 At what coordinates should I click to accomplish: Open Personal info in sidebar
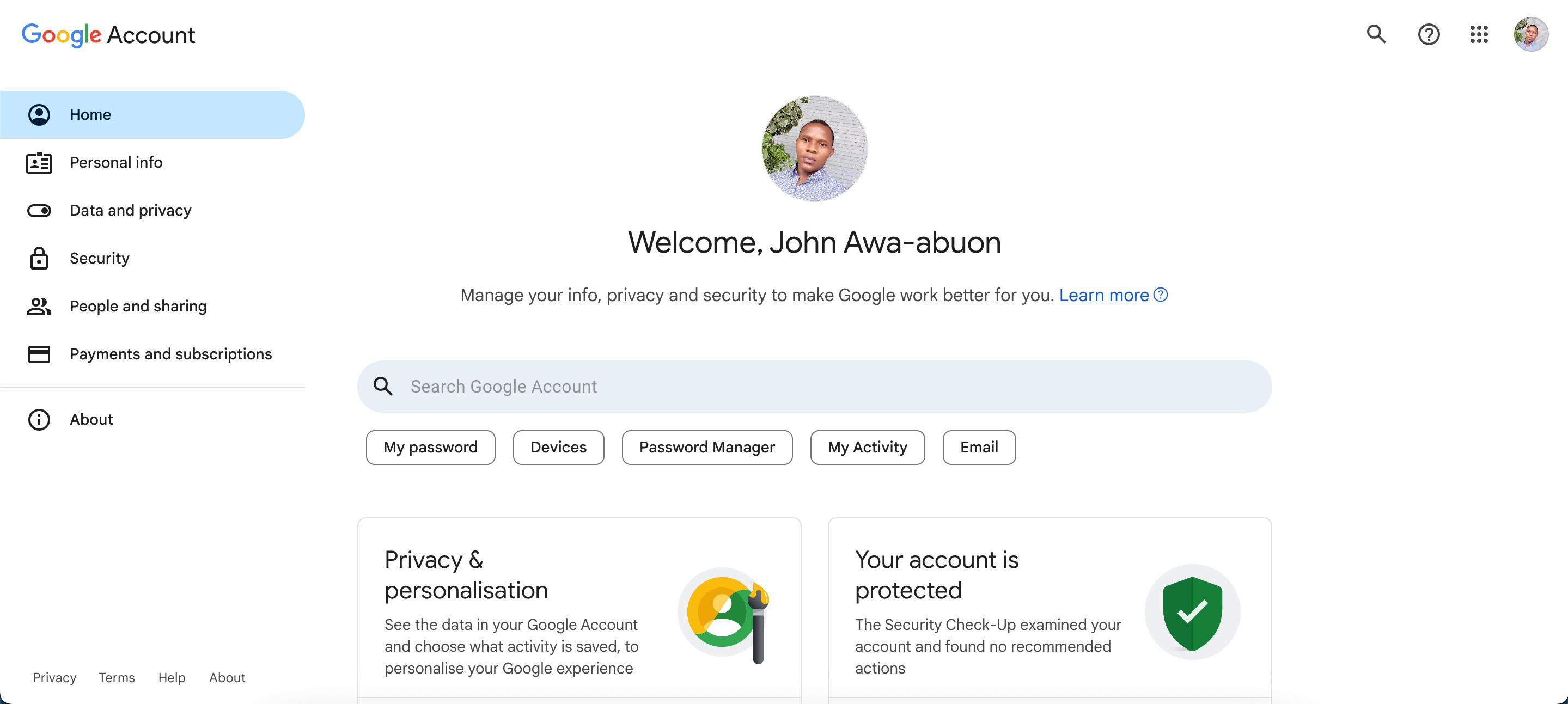click(115, 162)
